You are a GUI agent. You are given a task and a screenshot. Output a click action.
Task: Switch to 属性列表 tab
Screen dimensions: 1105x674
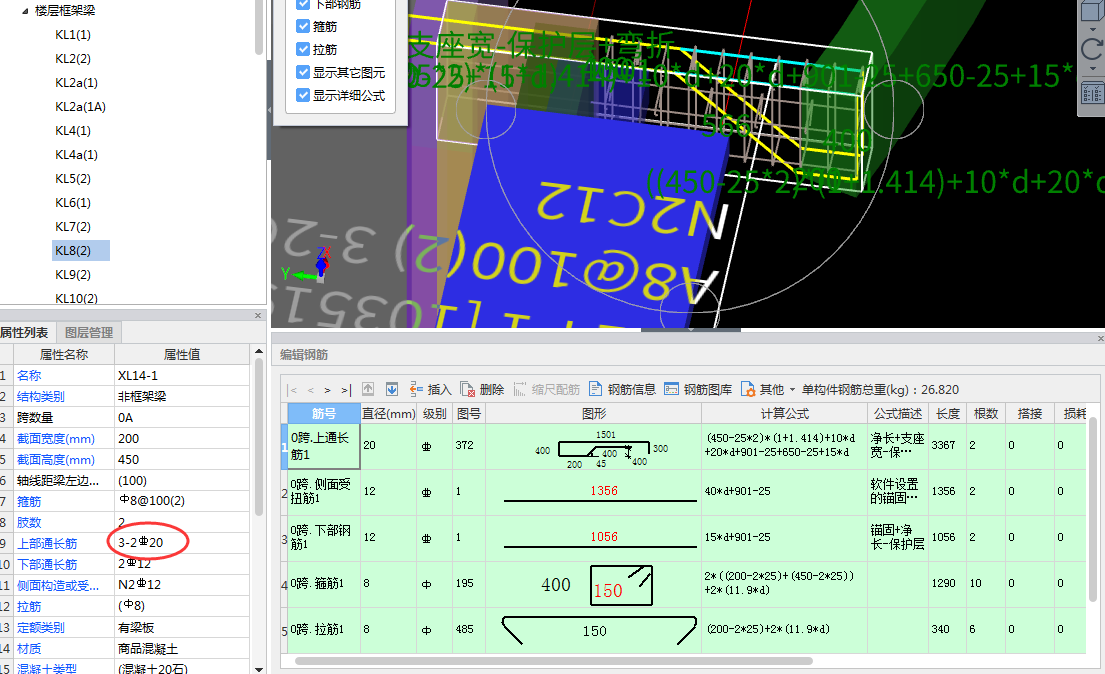click(x=25, y=332)
